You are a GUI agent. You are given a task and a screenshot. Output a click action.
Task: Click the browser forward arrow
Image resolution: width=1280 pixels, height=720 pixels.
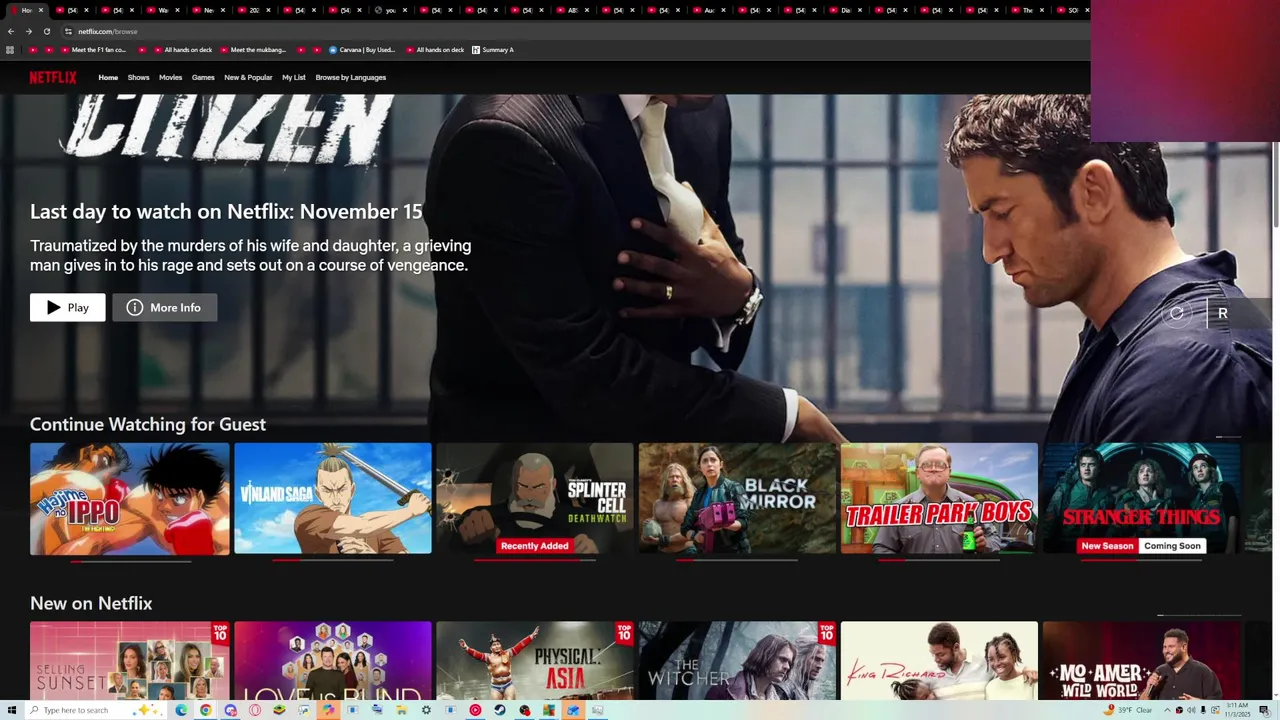tap(29, 31)
